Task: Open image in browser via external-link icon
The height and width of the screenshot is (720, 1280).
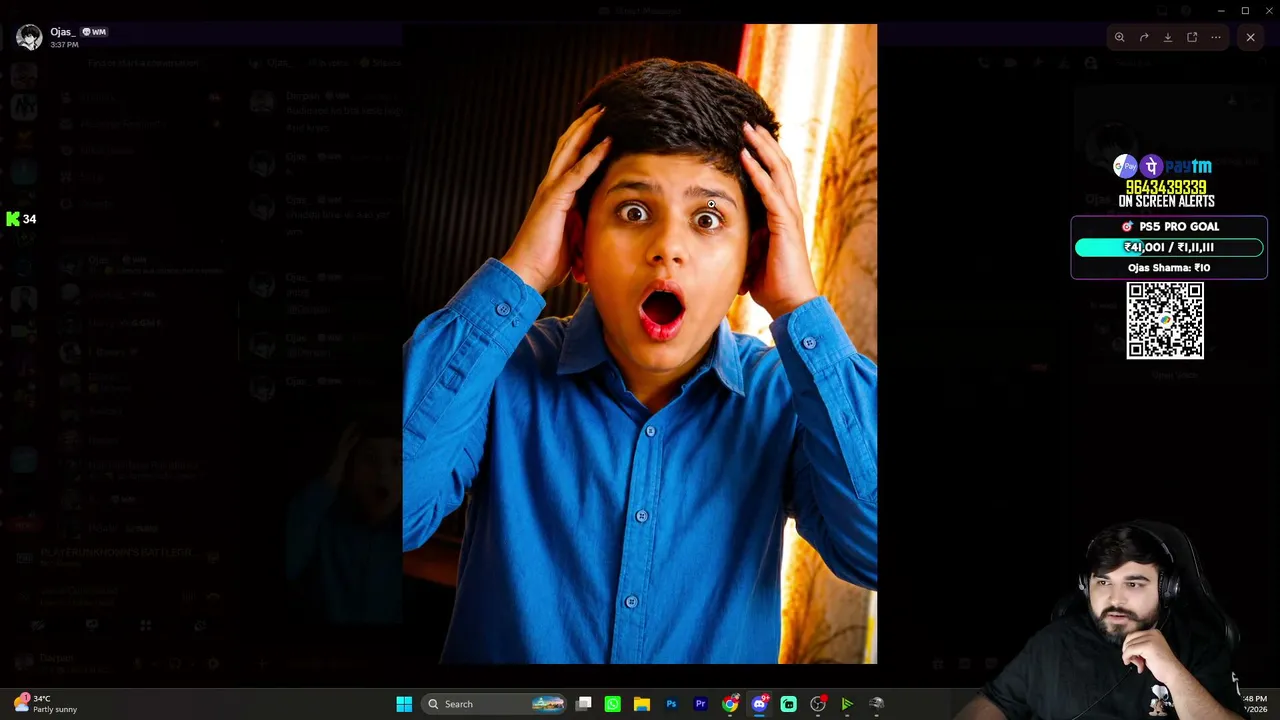Action: [x=1192, y=37]
